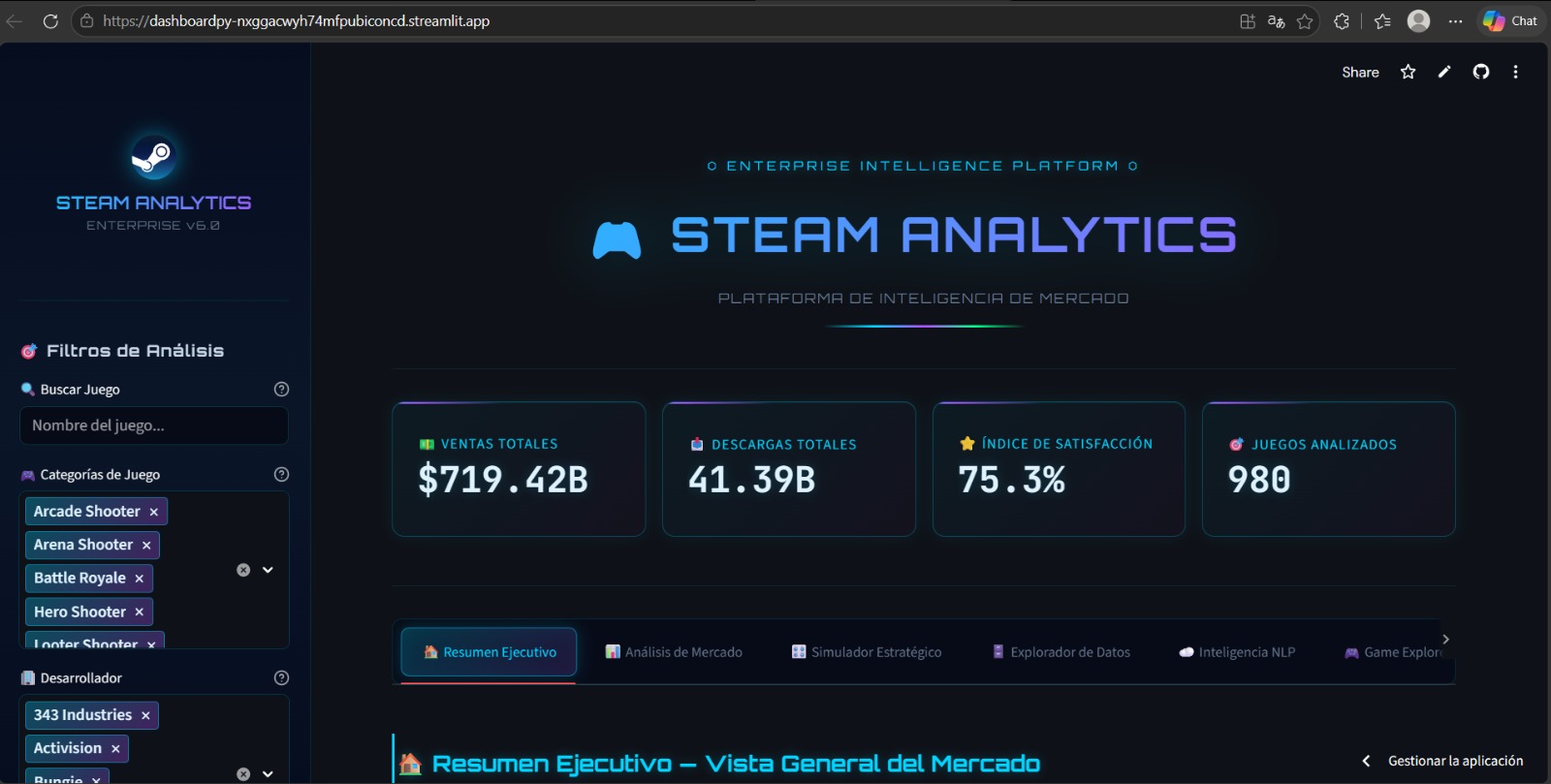Click the STEAM ANALYTICS main title
This screenshot has width=1551, height=784.
954,235
